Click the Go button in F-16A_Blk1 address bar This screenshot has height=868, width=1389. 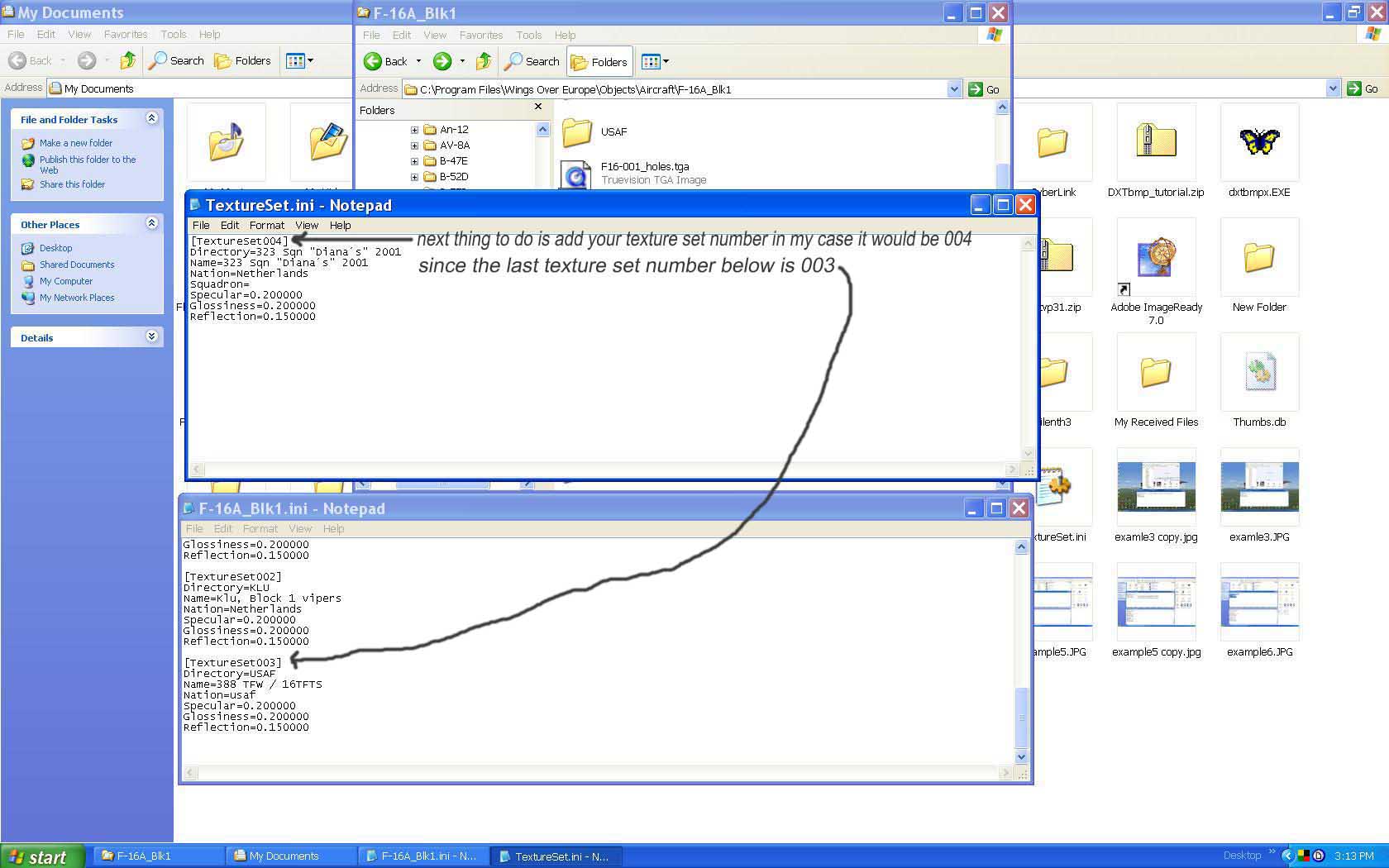point(984,89)
